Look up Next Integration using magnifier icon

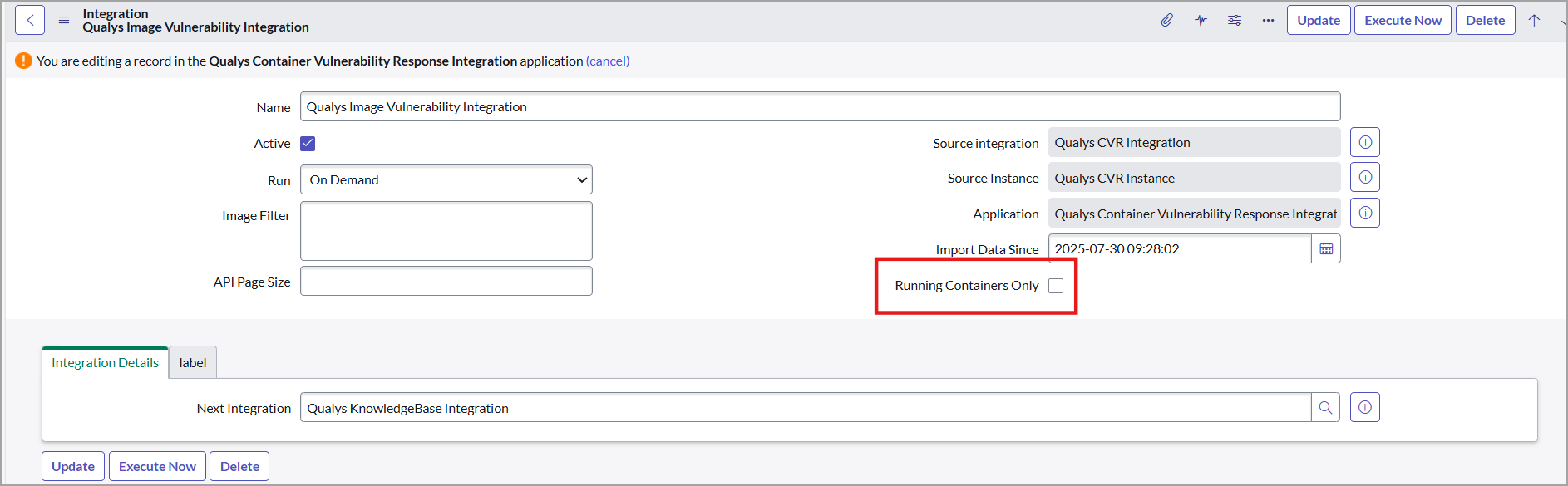pos(1325,407)
